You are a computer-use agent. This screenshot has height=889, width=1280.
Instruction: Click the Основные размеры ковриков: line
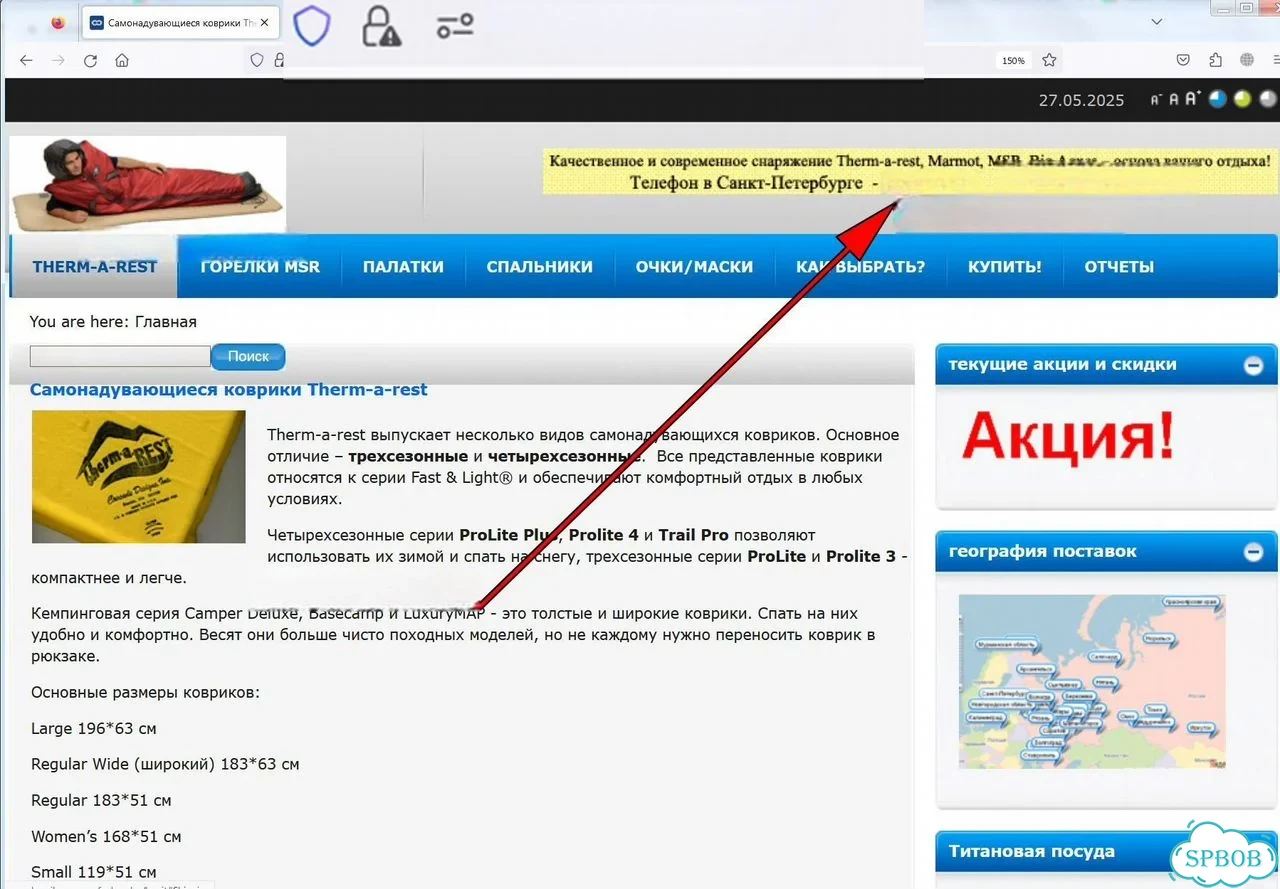(x=145, y=692)
